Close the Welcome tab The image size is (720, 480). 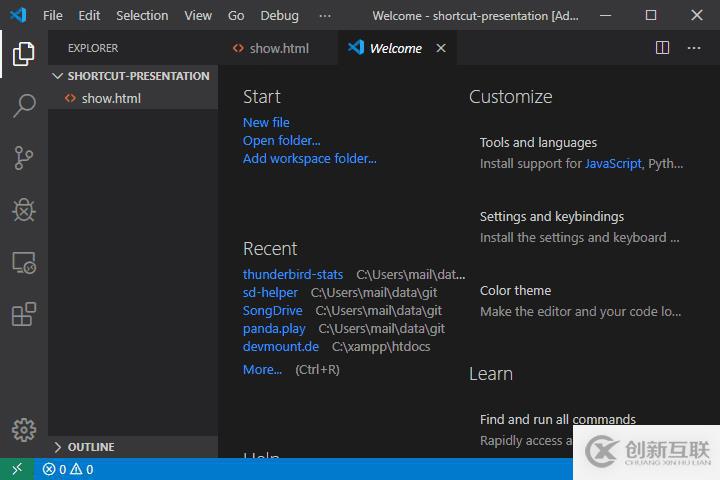pos(441,48)
